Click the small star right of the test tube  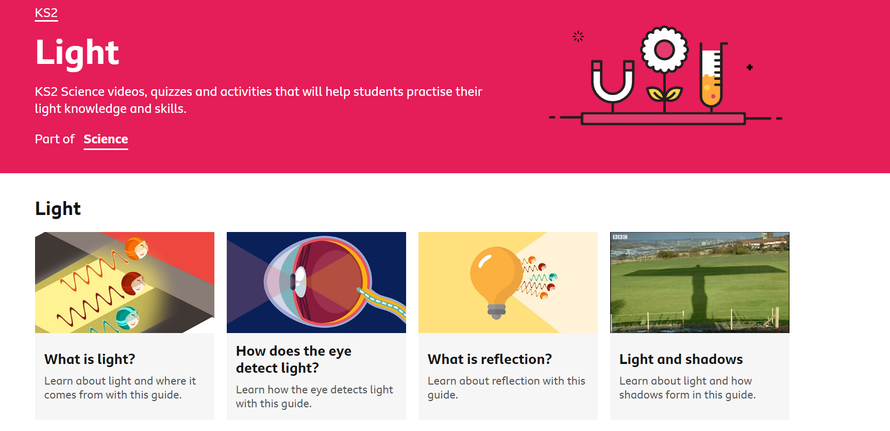(x=749, y=67)
